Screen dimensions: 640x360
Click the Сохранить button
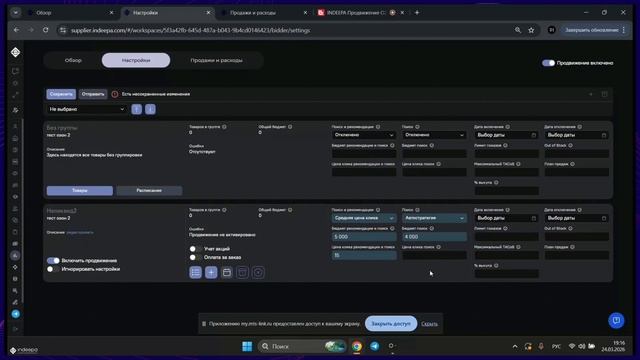coord(61,94)
